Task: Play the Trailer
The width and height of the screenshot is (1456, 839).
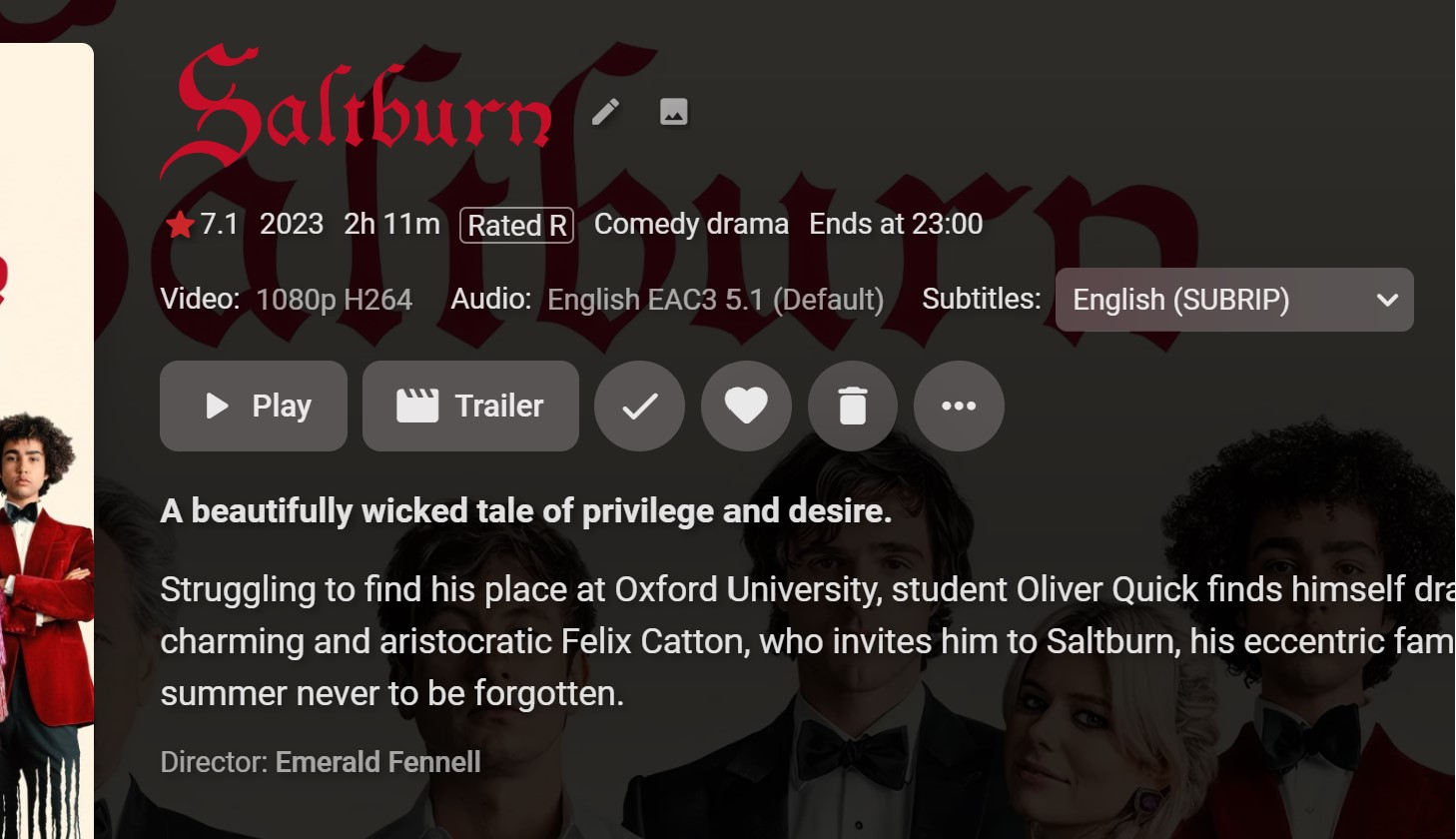Action: pos(470,406)
